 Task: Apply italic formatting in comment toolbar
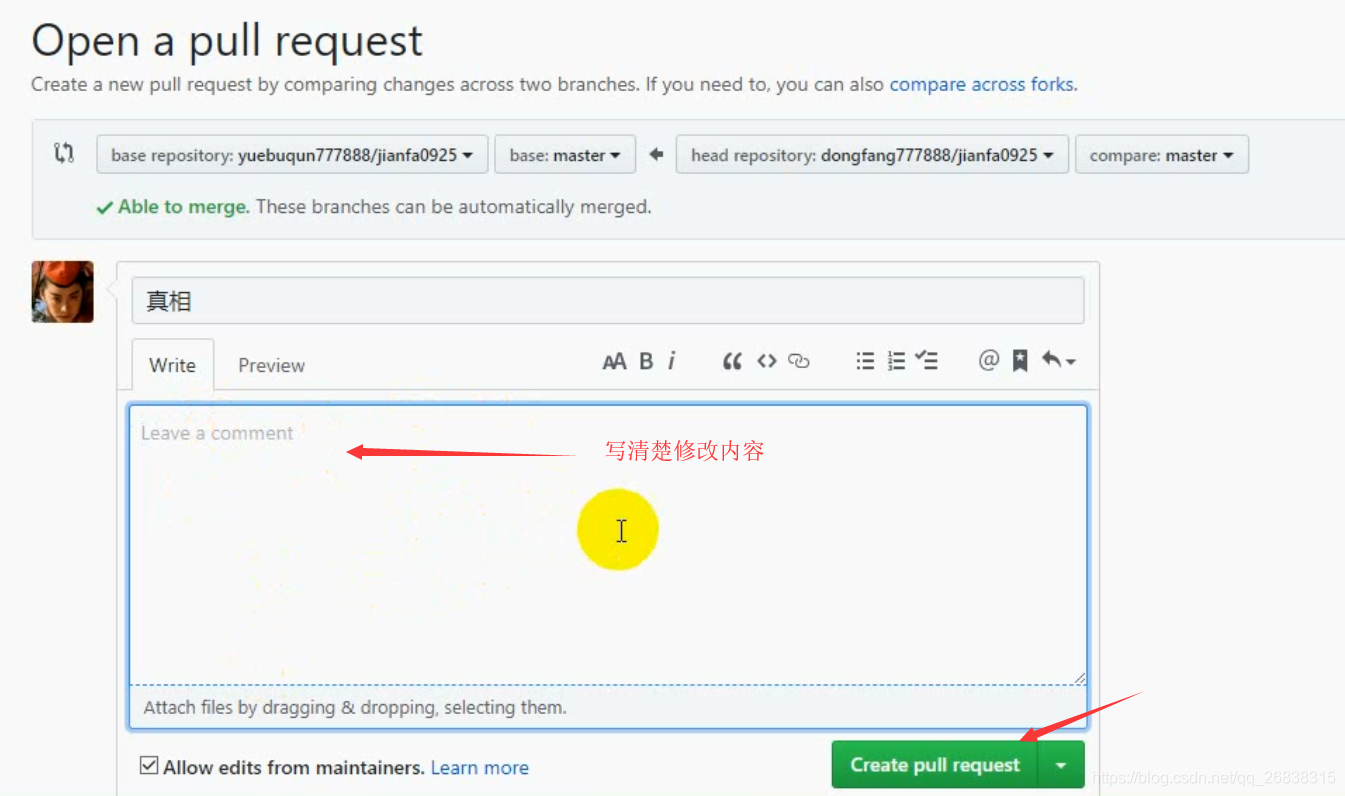click(x=672, y=361)
